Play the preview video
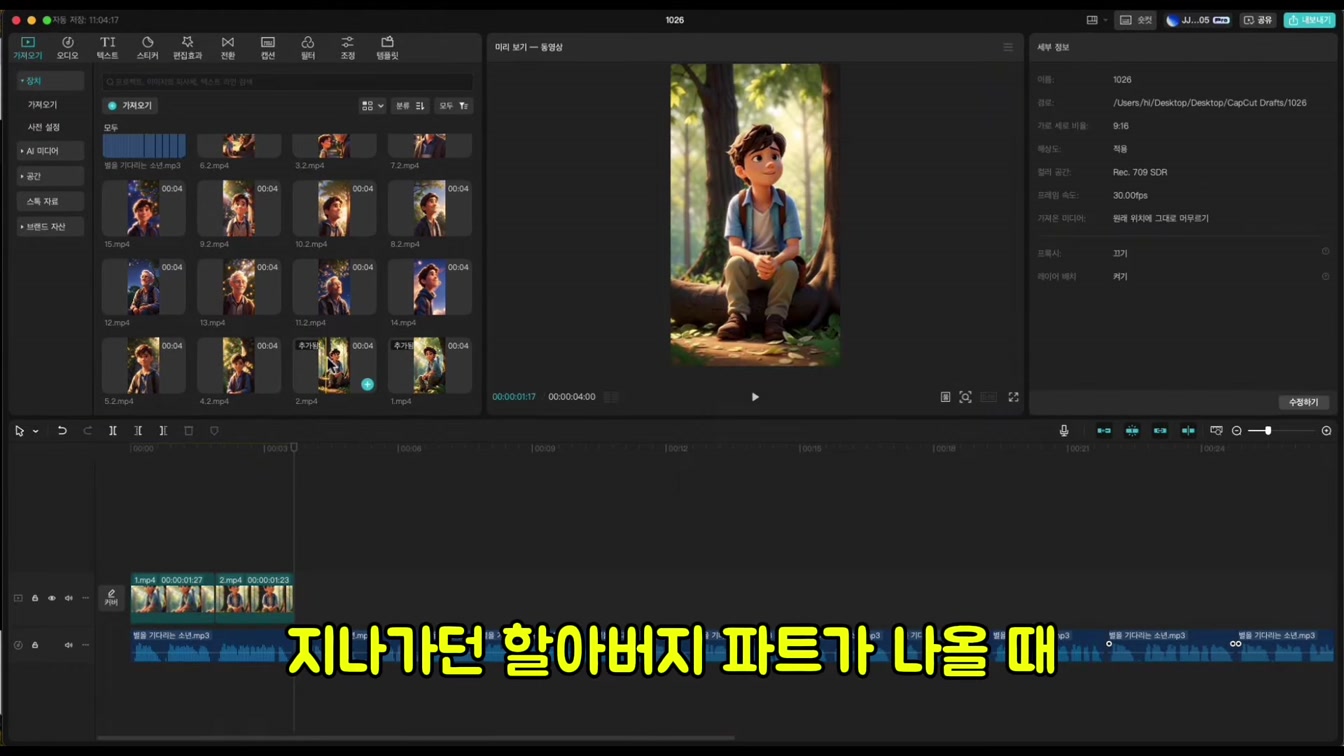 (755, 397)
